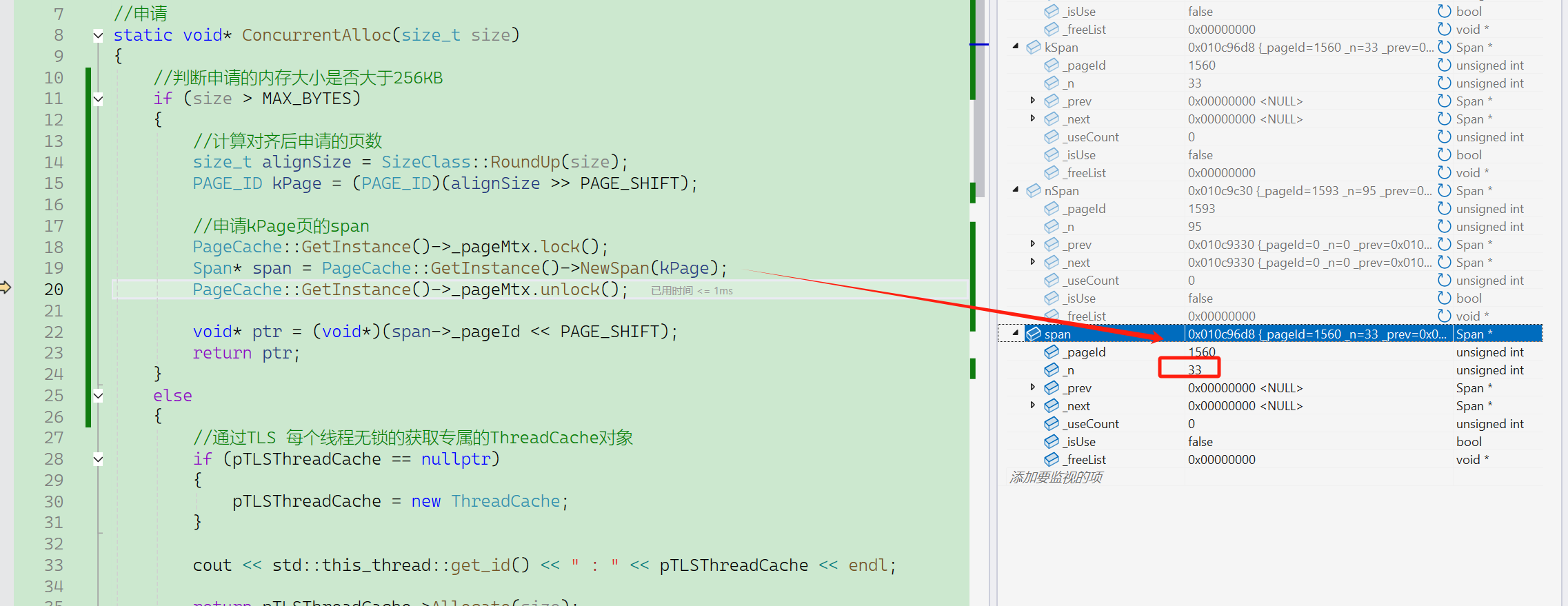Click the nSpan variable cube icon
This screenshot has height=606, width=1568.
tap(1034, 190)
